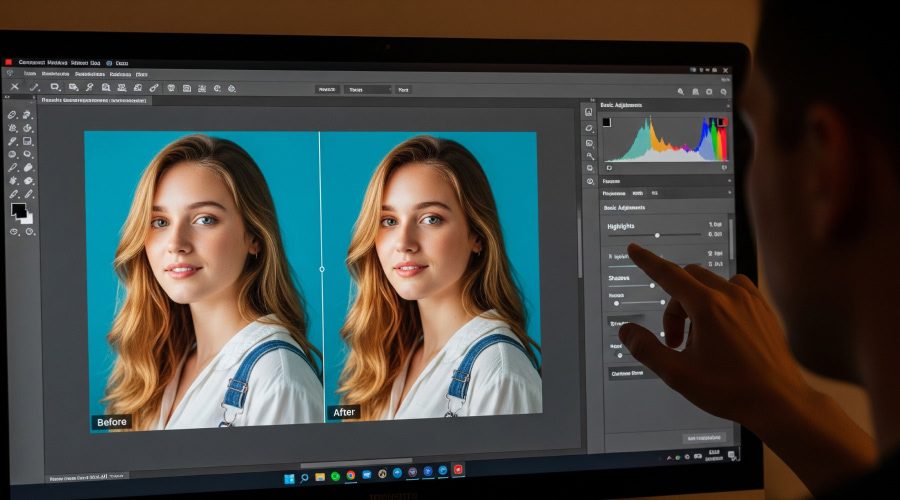Click the chain link icon in top toolbar
The height and width of the screenshot is (500, 900).
click(154, 88)
